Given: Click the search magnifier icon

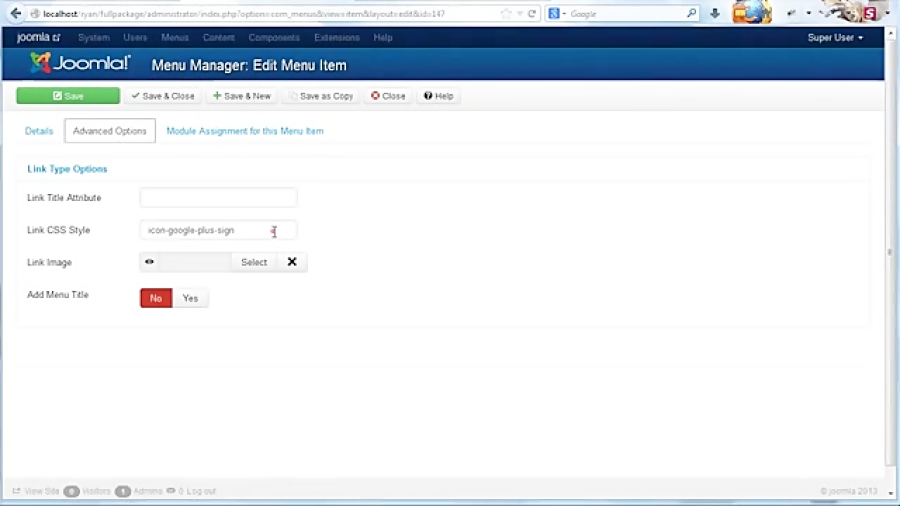Looking at the screenshot, I should pyautogui.click(x=692, y=13).
